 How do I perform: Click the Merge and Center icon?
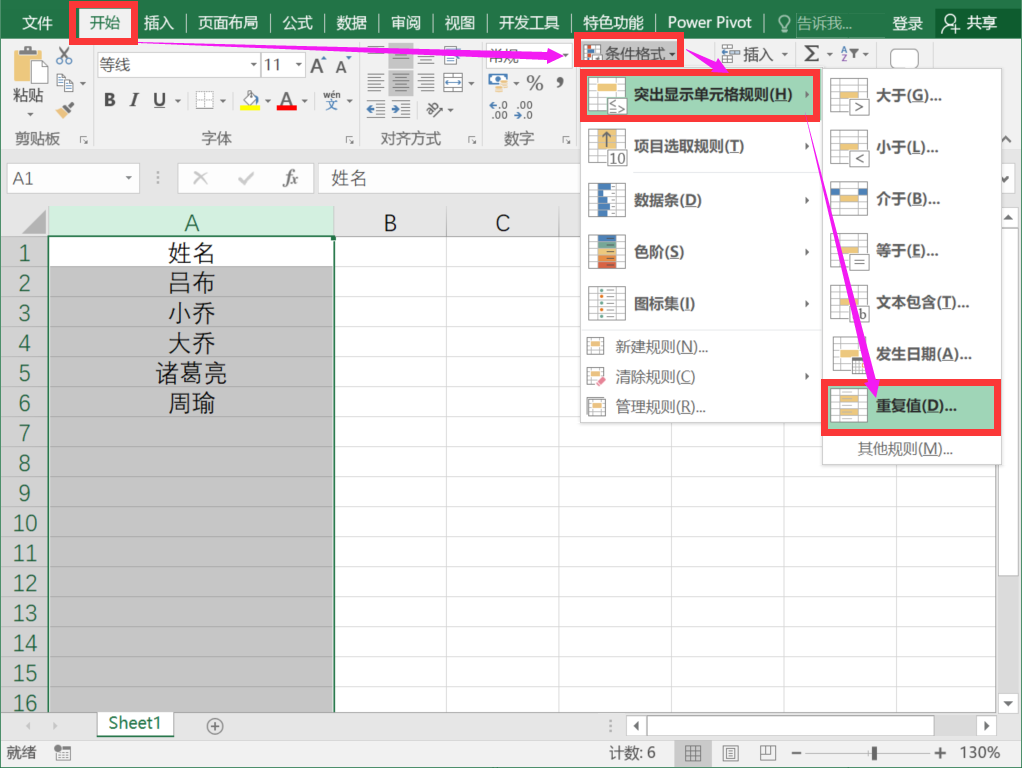point(453,82)
